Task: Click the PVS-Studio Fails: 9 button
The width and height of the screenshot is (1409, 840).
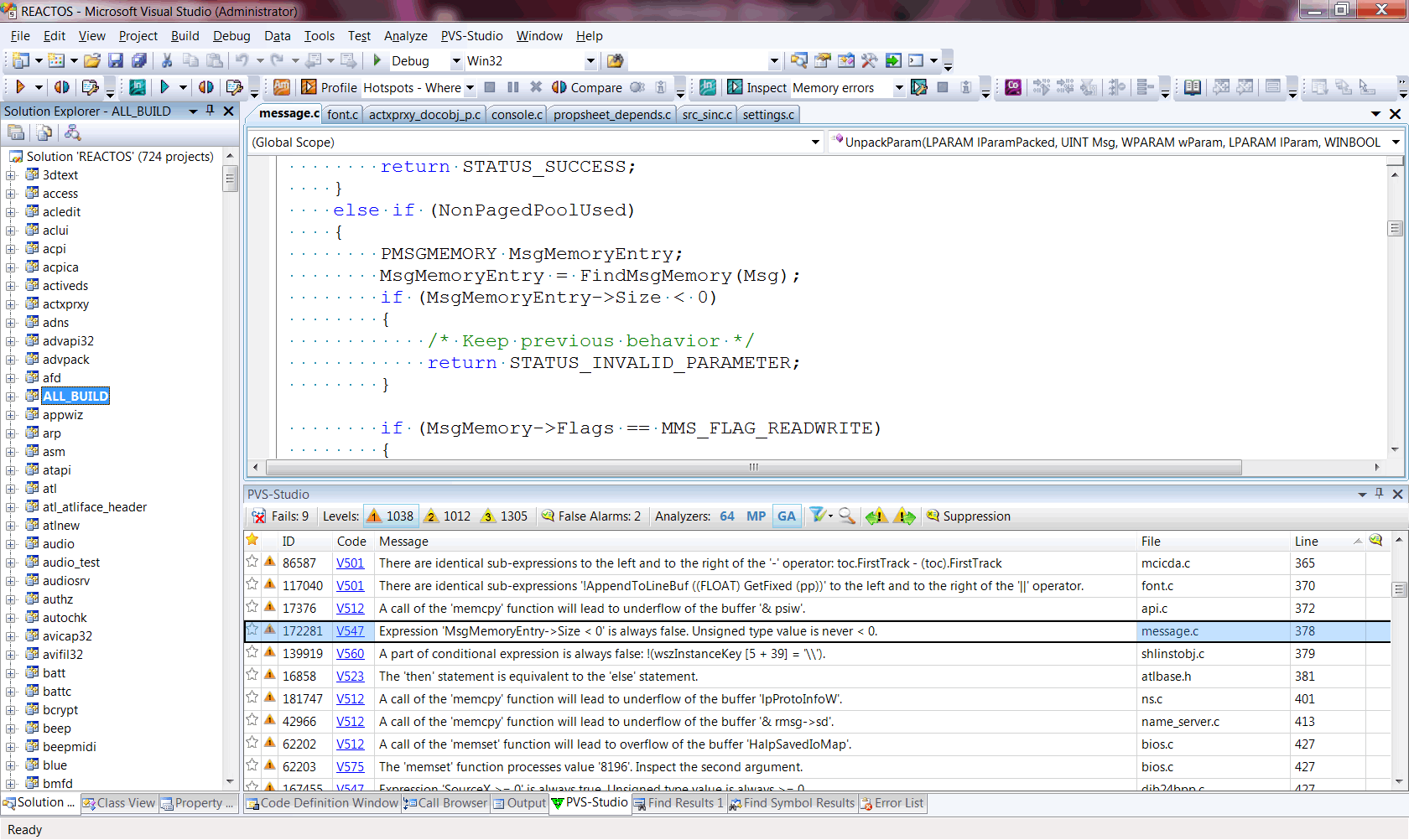Action: [x=281, y=516]
